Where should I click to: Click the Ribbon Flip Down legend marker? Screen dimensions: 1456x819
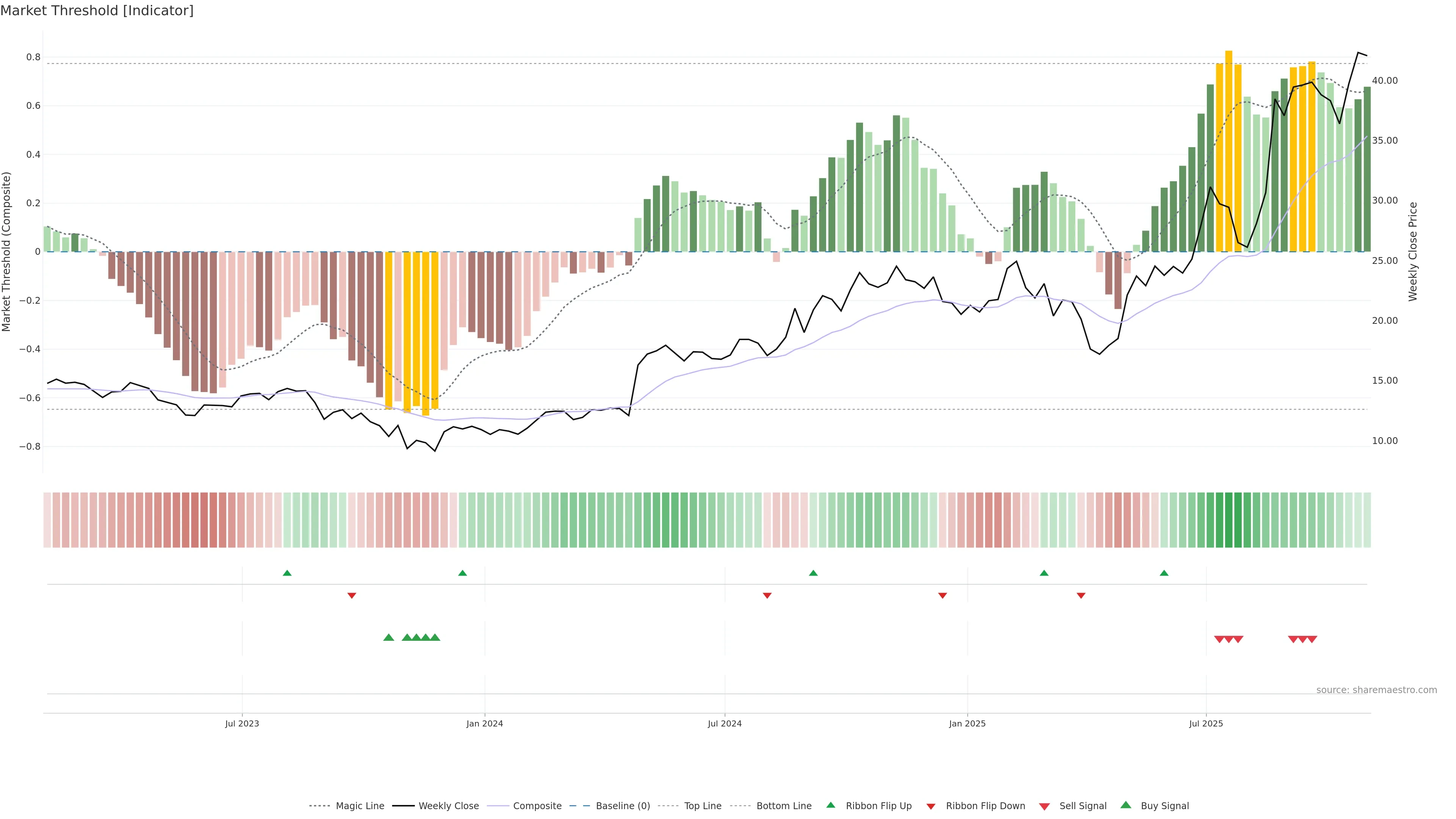[931, 806]
